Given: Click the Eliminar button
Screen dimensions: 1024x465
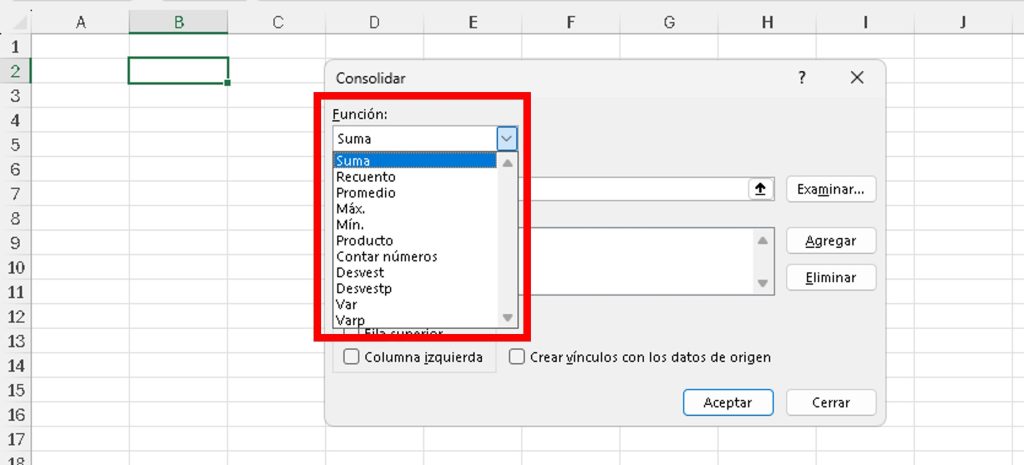Looking at the screenshot, I should [x=831, y=278].
